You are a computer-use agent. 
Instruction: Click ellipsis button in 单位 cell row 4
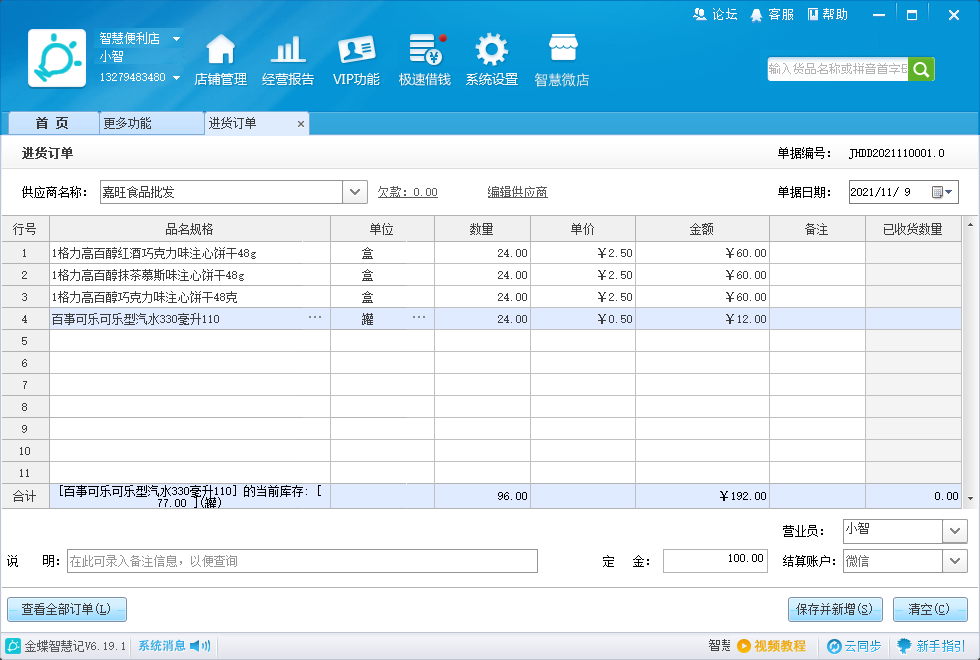(419, 318)
